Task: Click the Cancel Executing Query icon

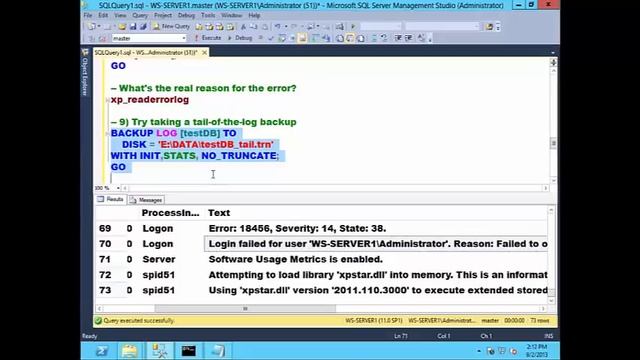Action: (260, 38)
